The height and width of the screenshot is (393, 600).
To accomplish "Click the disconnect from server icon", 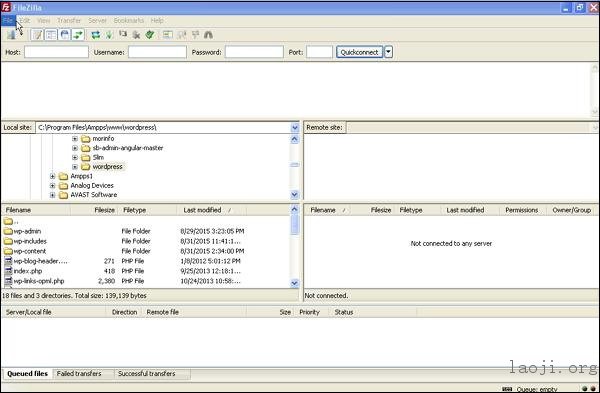I will coord(136,35).
